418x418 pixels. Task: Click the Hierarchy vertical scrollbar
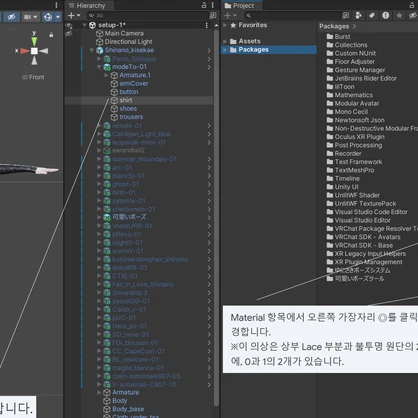point(216,217)
